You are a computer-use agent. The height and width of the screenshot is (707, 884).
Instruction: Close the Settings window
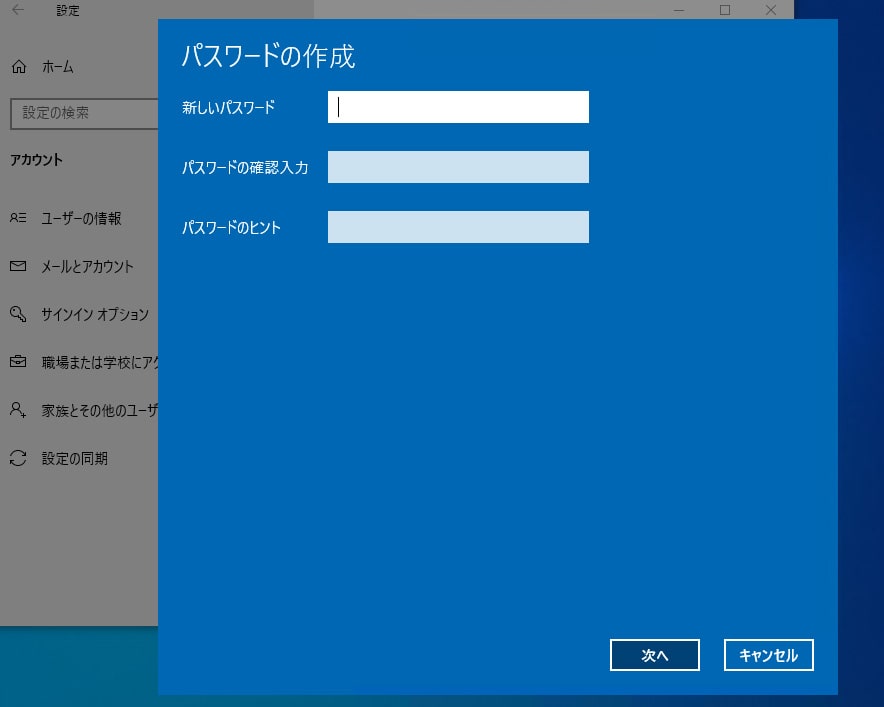pyautogui.click(x=771, y=10)
